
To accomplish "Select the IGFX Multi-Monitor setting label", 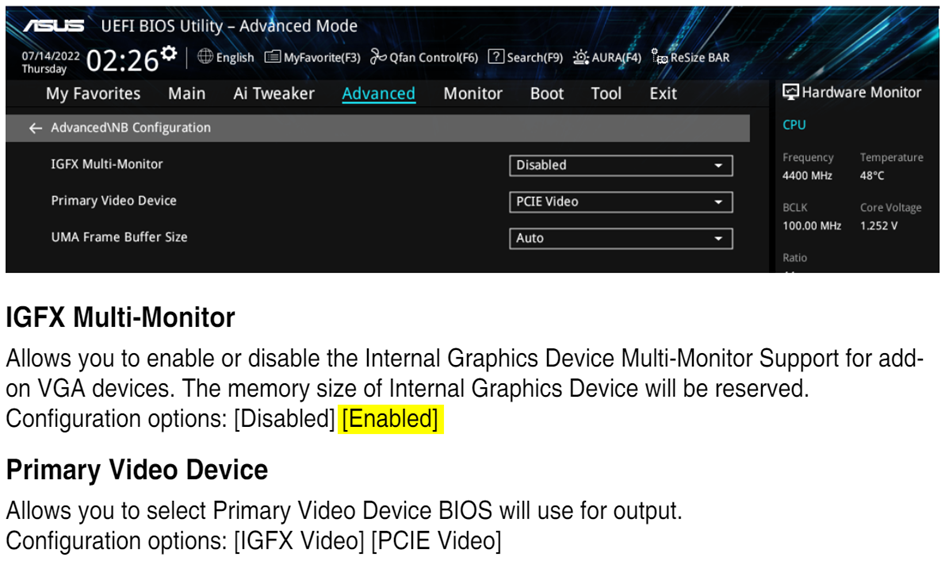I will pyautogui.click(x=107, y=164).
